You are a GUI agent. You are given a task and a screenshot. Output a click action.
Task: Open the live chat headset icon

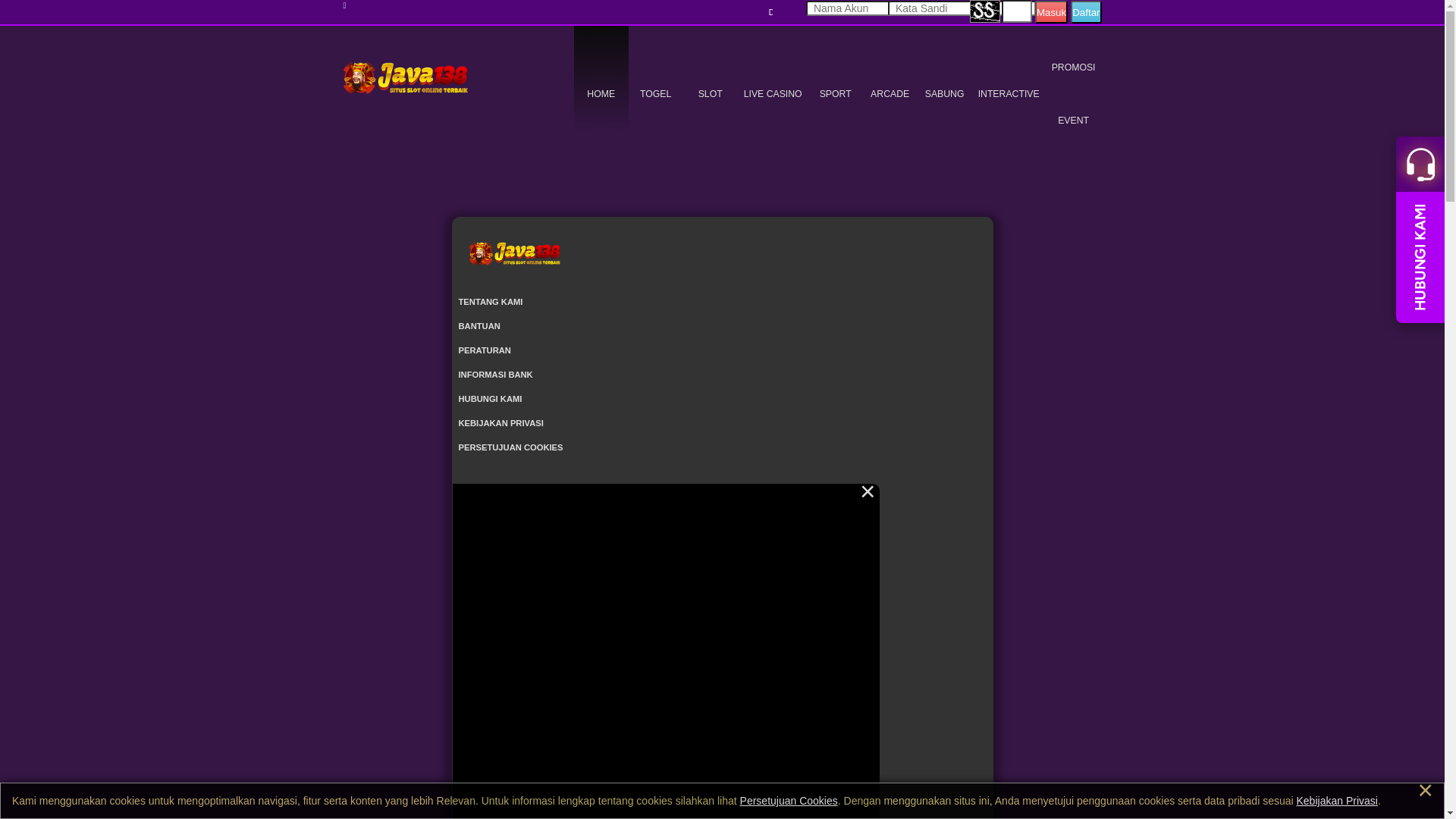(x=1420, y=164)
